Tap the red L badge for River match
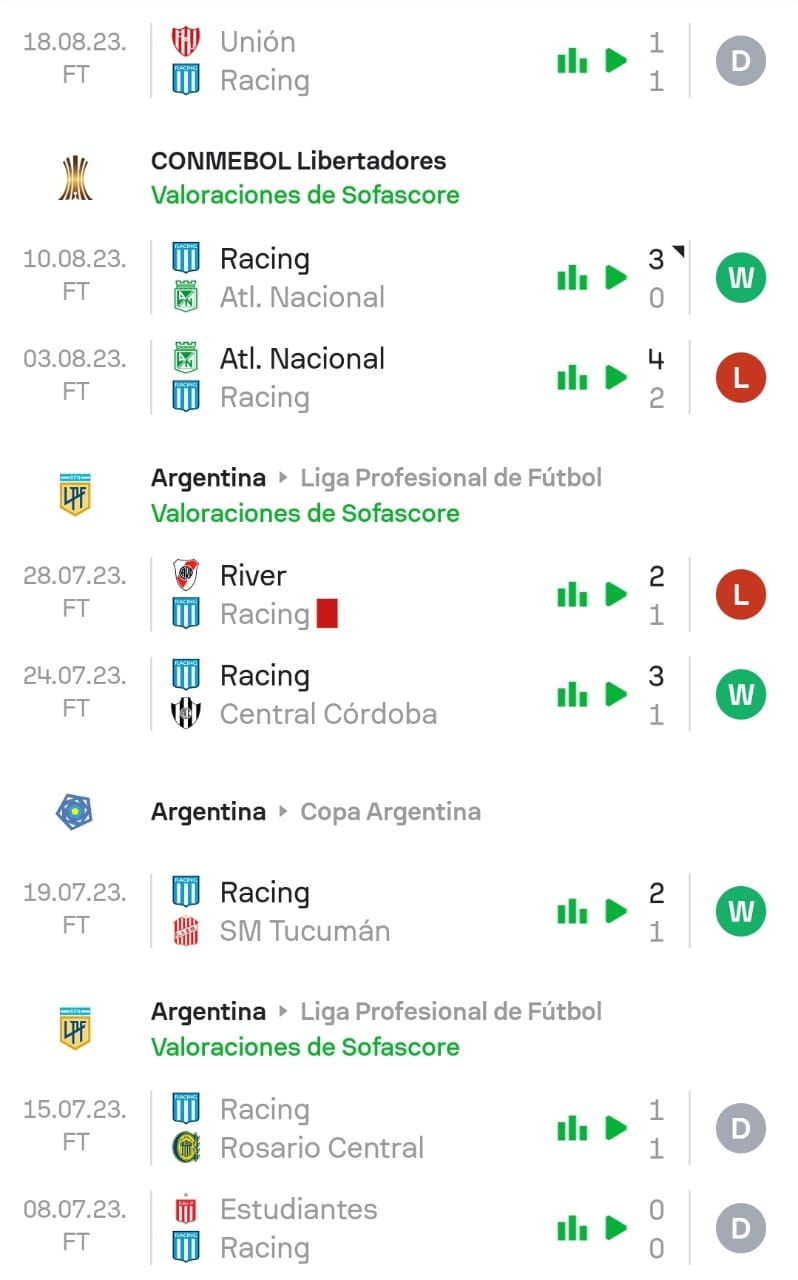Screen dimensions: 798x1280 click(741, 595)
